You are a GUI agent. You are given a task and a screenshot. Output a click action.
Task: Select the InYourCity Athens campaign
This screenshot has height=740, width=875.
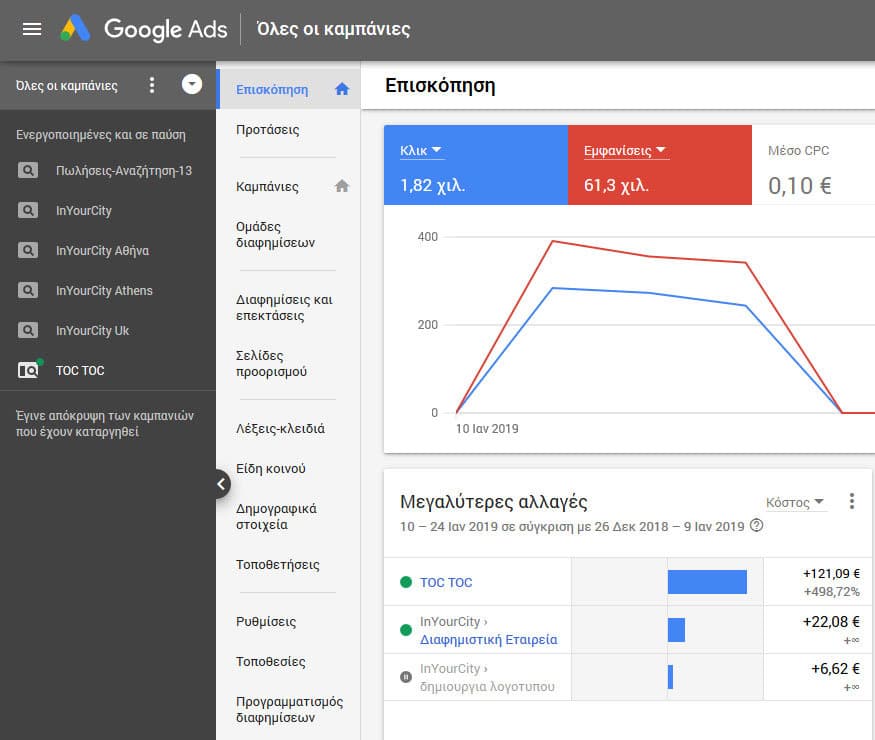point(104,290)
